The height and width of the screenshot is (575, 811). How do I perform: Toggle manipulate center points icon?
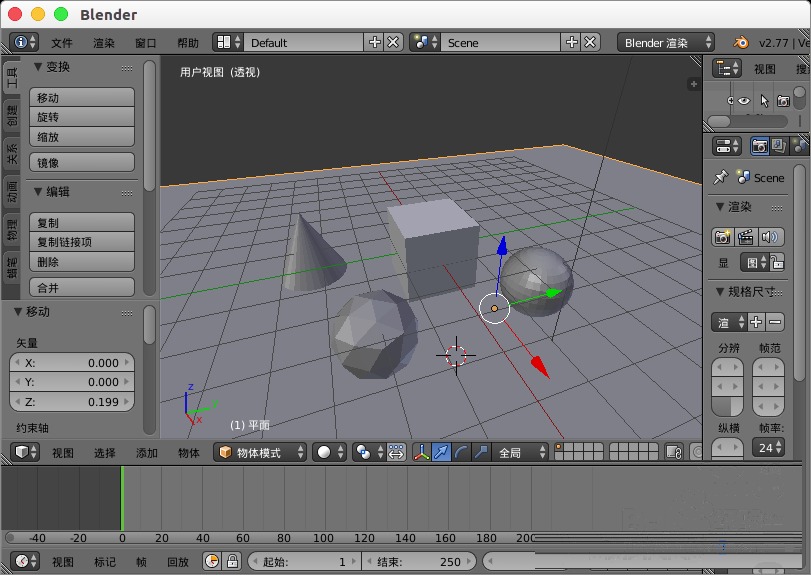pyautogui.click(x=396, y=452)
